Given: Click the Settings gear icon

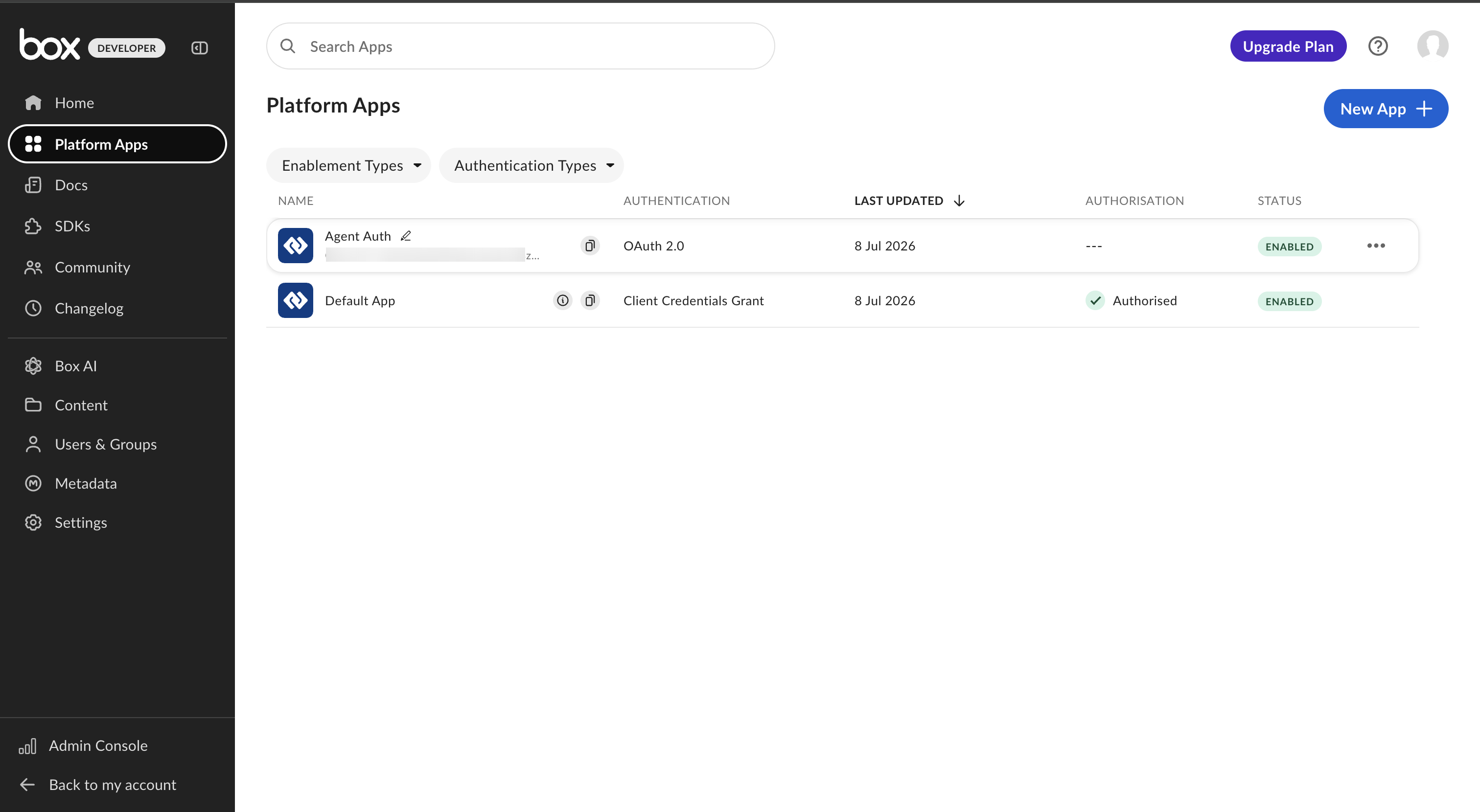Looking at the screenshot, I should 33,522.
